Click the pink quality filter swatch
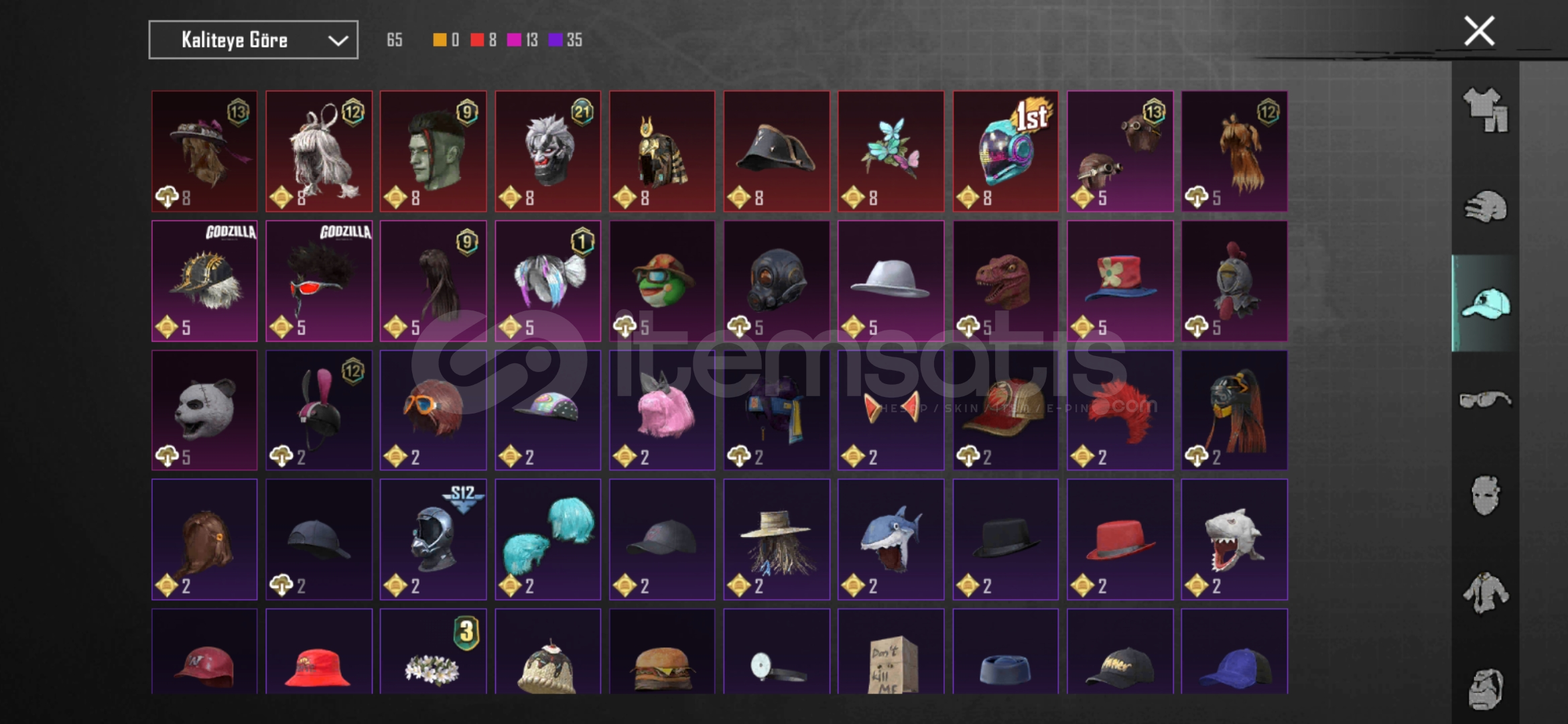The height and width of the screenshot is (724, 1568). [x=514, y=40]
